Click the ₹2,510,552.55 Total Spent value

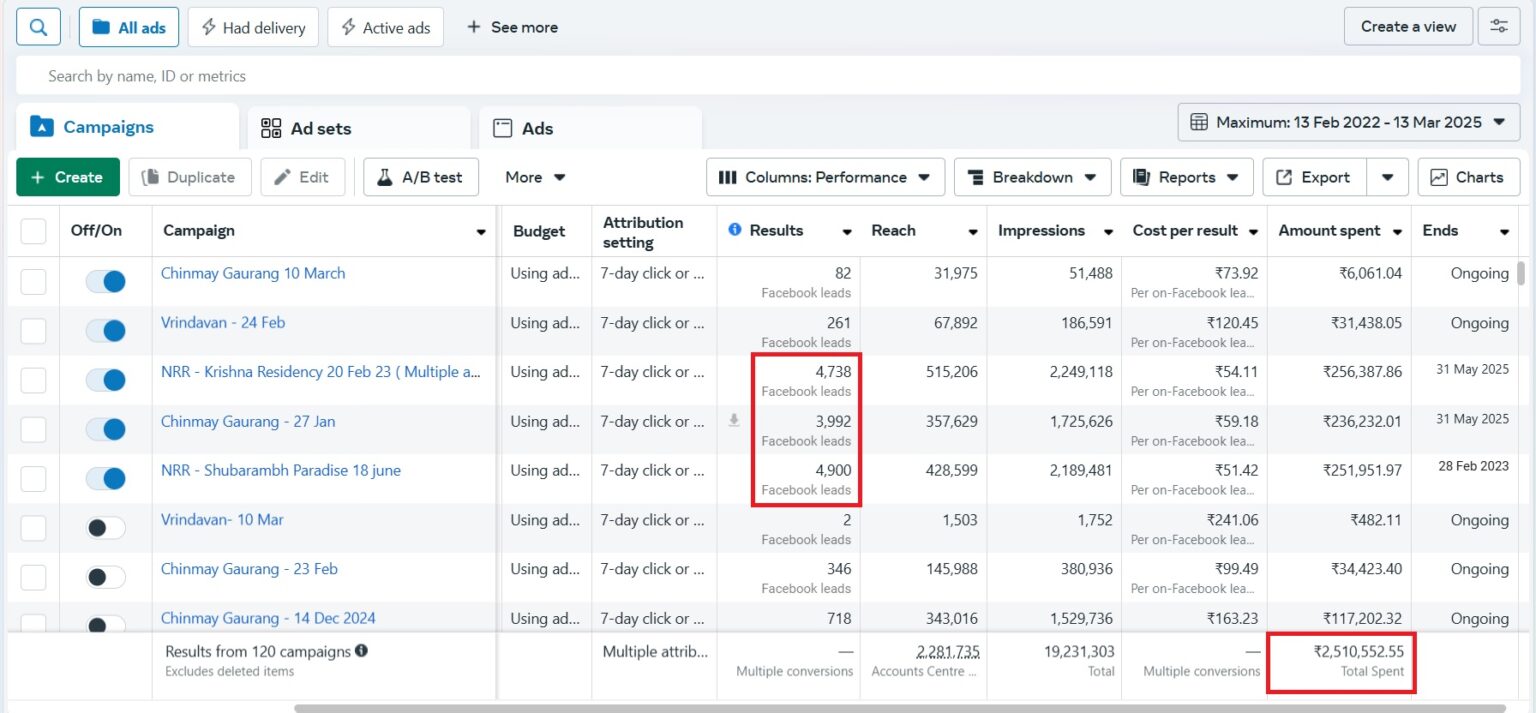click(1359, 651)
